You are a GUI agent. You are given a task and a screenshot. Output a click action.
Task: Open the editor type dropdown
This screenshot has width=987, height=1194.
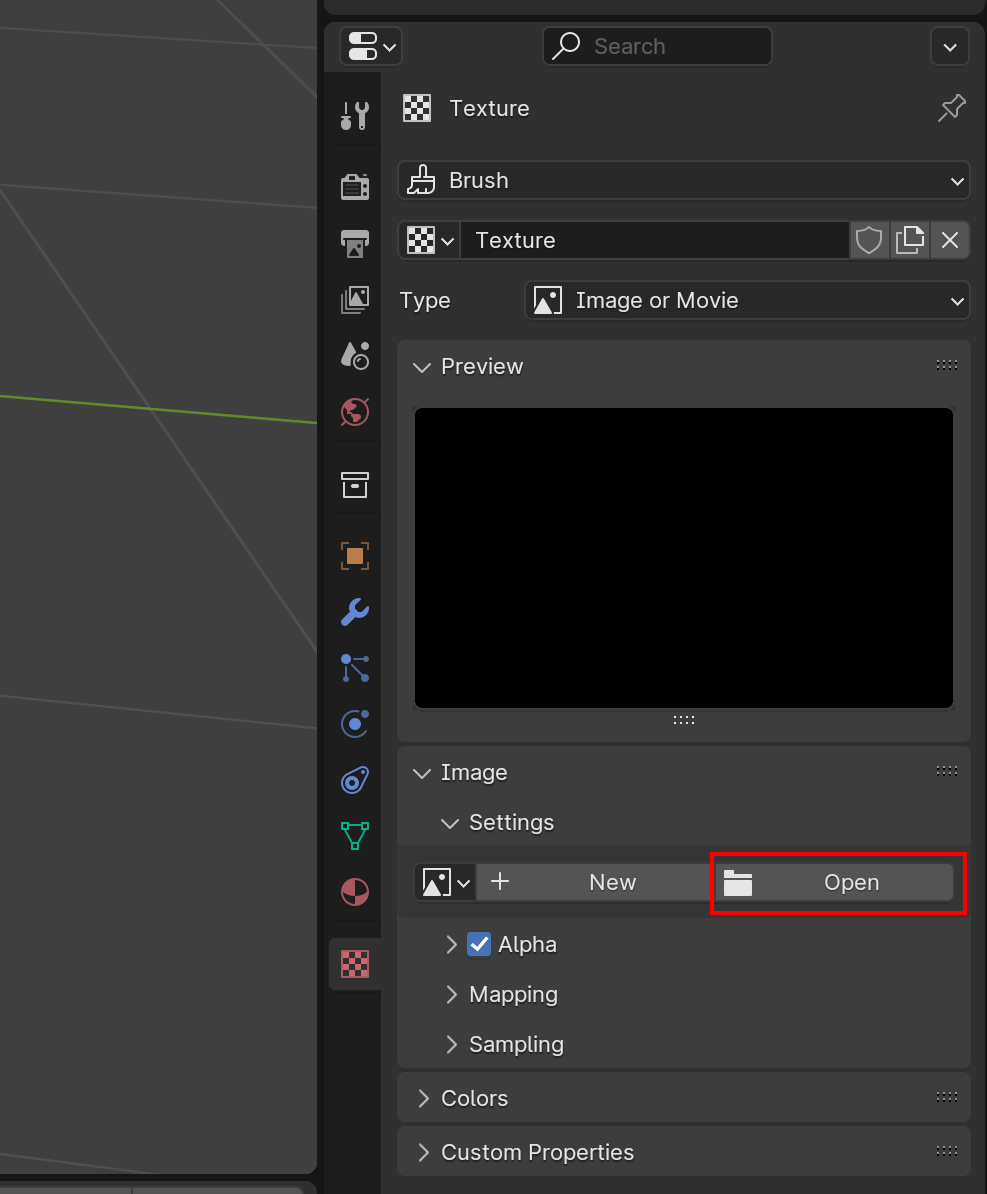371,46
